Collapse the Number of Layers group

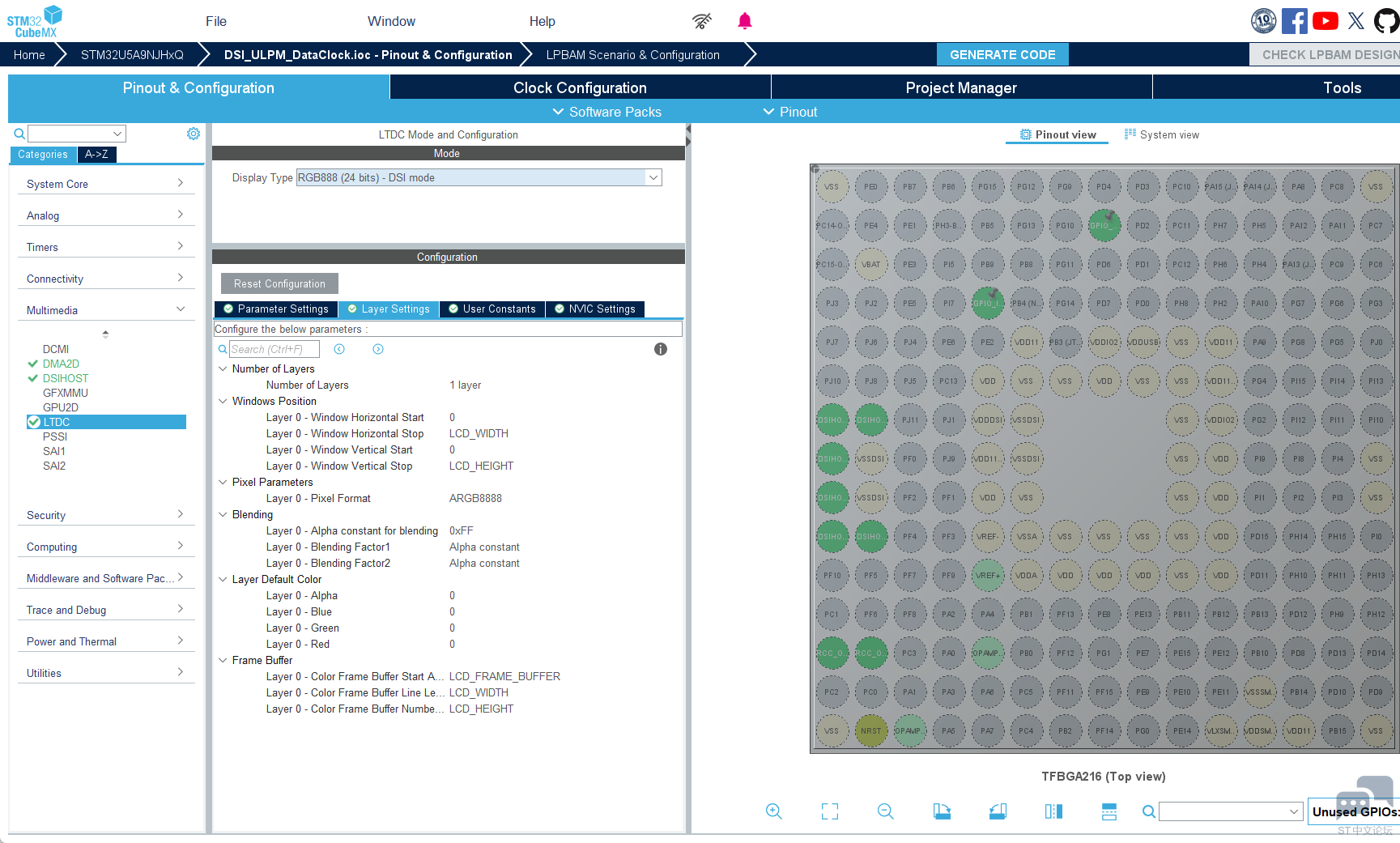click(x=223, y=368)
